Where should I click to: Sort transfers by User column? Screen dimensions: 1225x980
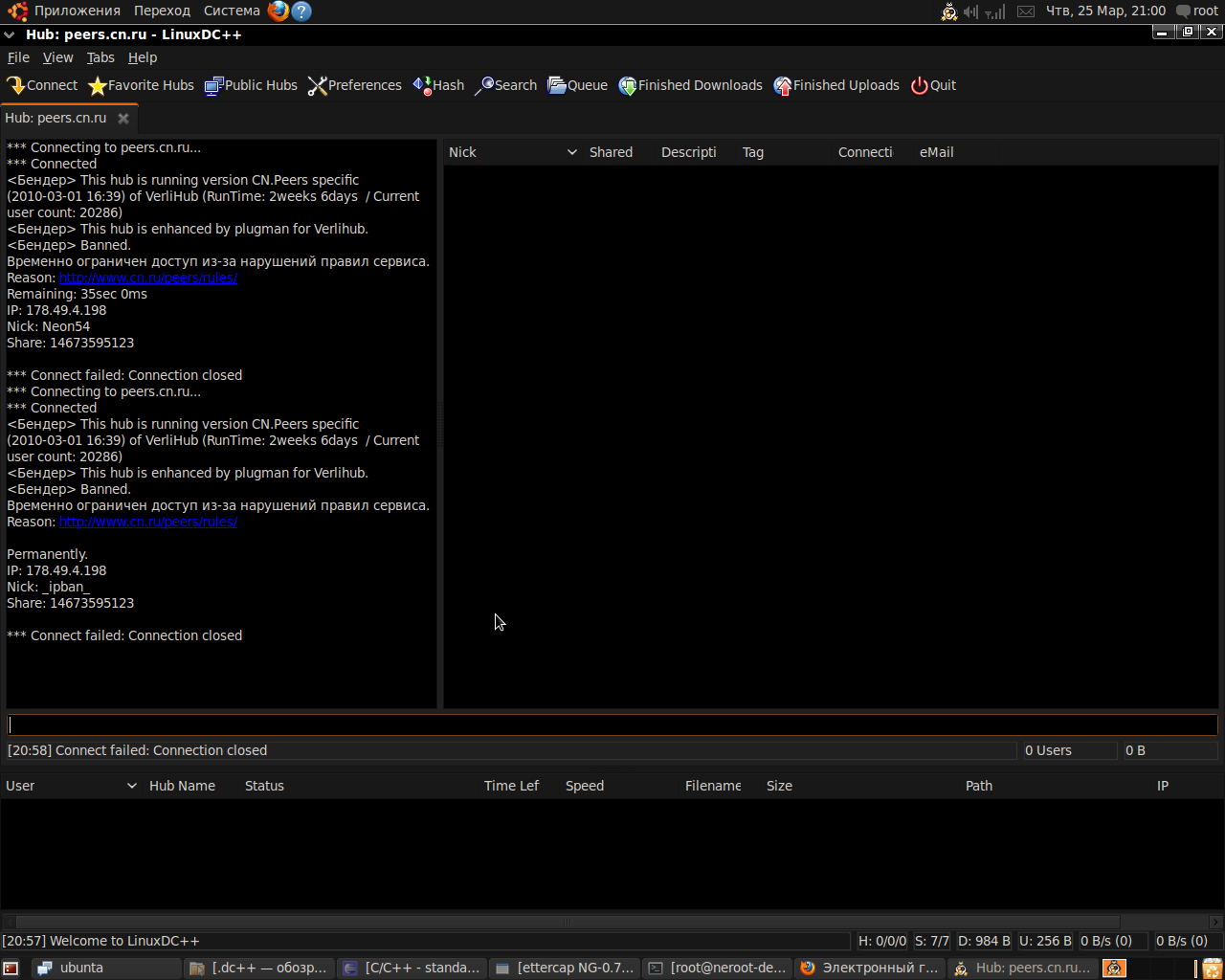[x=72, y=786]
